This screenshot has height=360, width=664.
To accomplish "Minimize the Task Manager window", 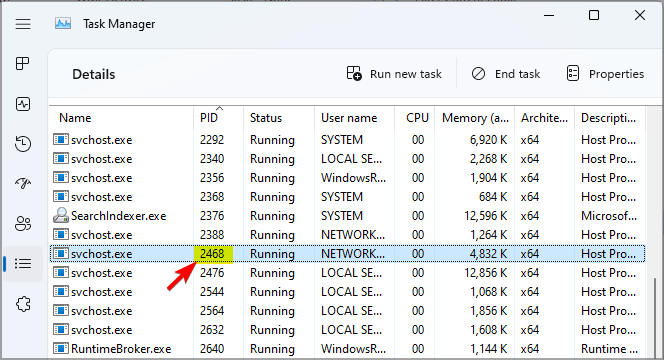I will click(549, 15).
